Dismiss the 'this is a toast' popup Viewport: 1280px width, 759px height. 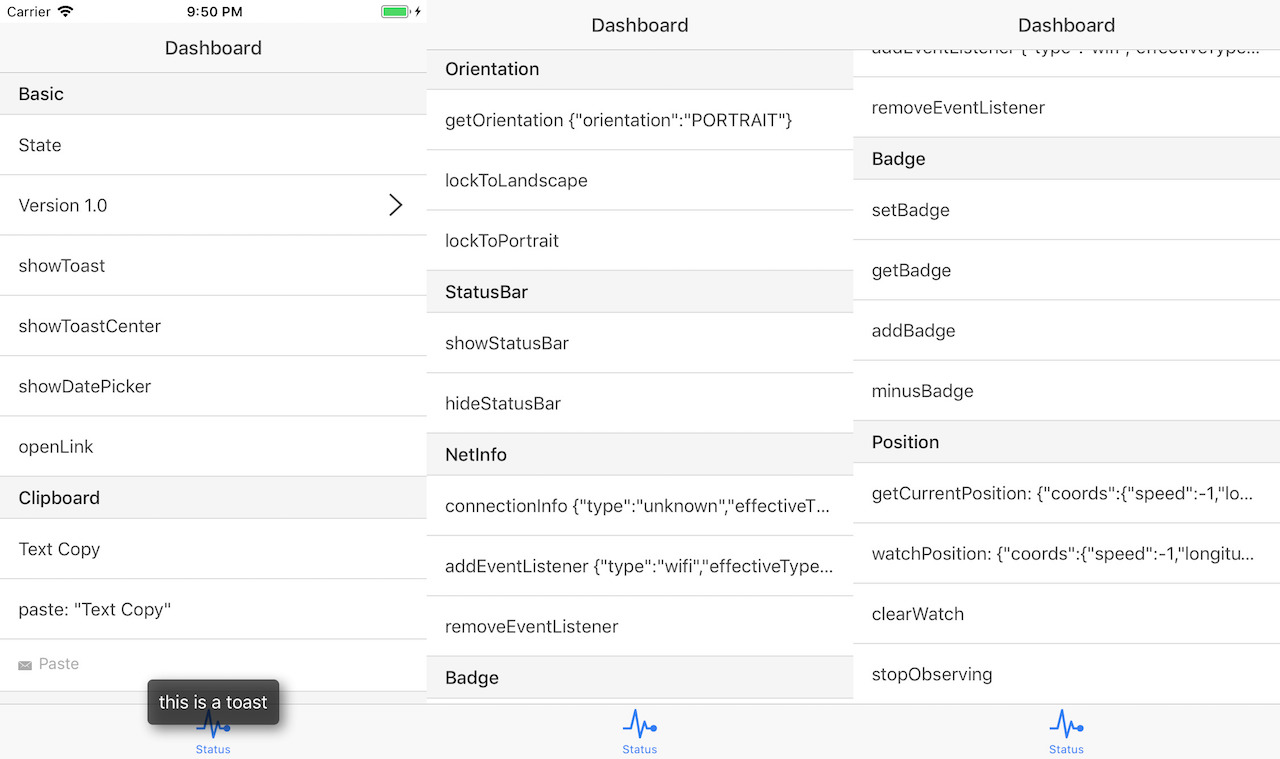[x=213, y=702]
